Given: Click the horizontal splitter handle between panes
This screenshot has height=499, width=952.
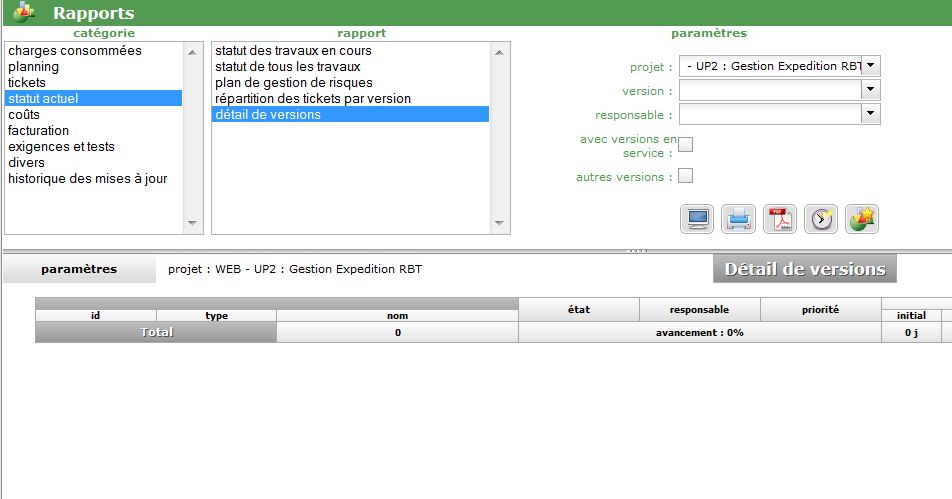Looking at the screenshot, I should (x=636, y=250).
